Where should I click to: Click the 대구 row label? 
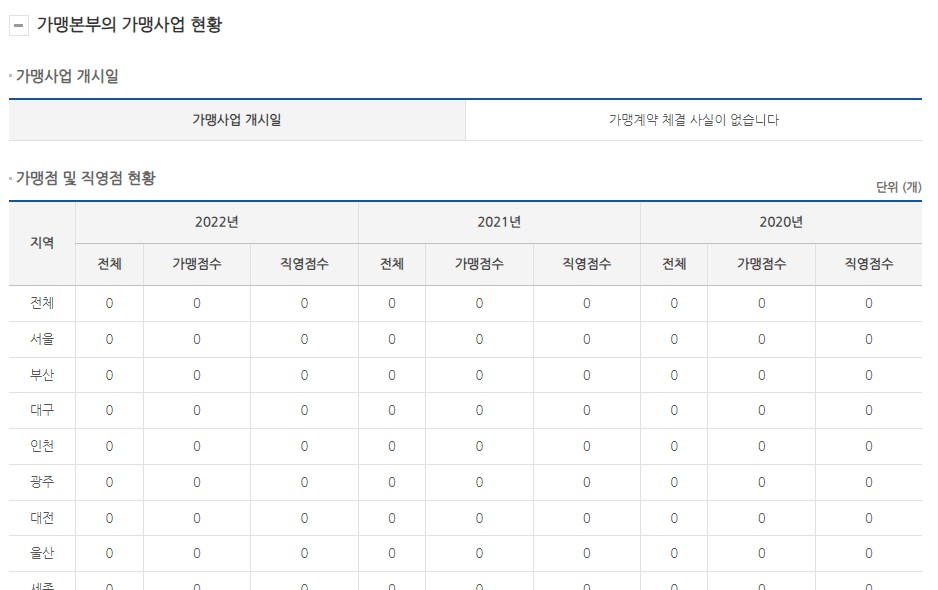click(x=42, y=410)
